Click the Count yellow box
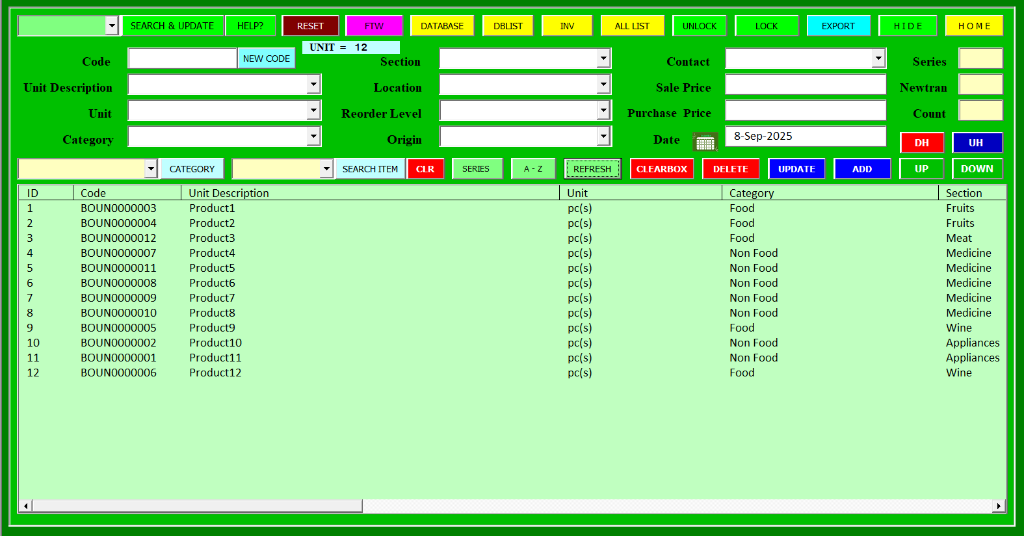The width and height of the screenshot is (1024, 536). click(x=980, y=110)
